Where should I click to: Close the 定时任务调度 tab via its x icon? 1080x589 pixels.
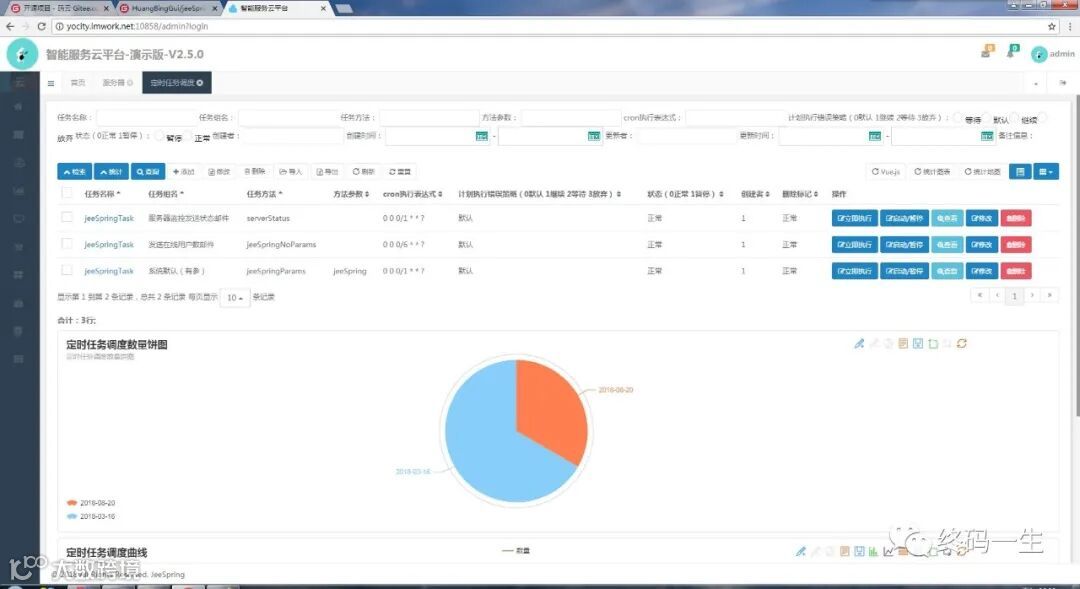200,83
